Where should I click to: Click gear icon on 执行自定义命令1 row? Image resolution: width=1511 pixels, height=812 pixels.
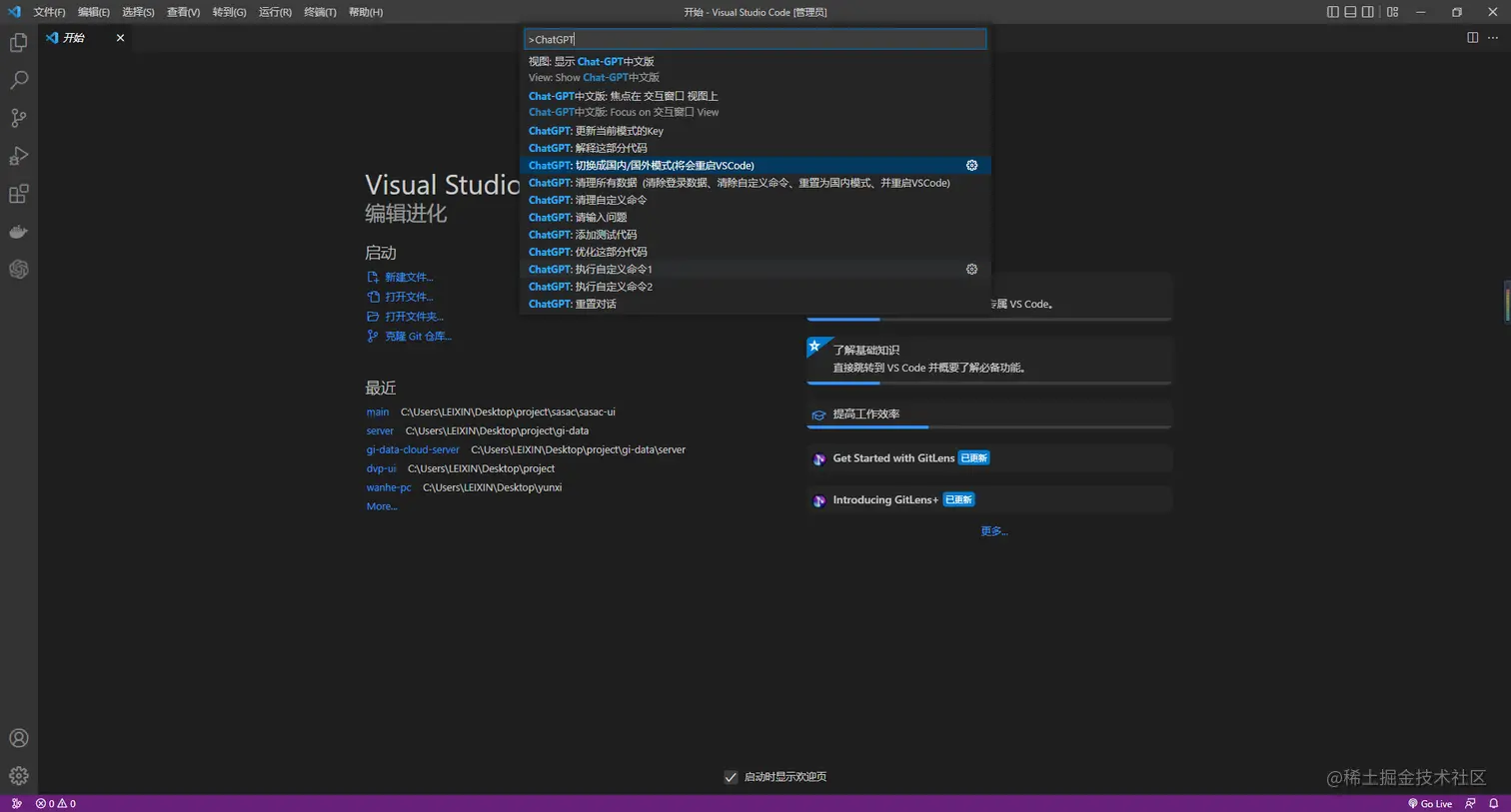click(x=971, y=270)
